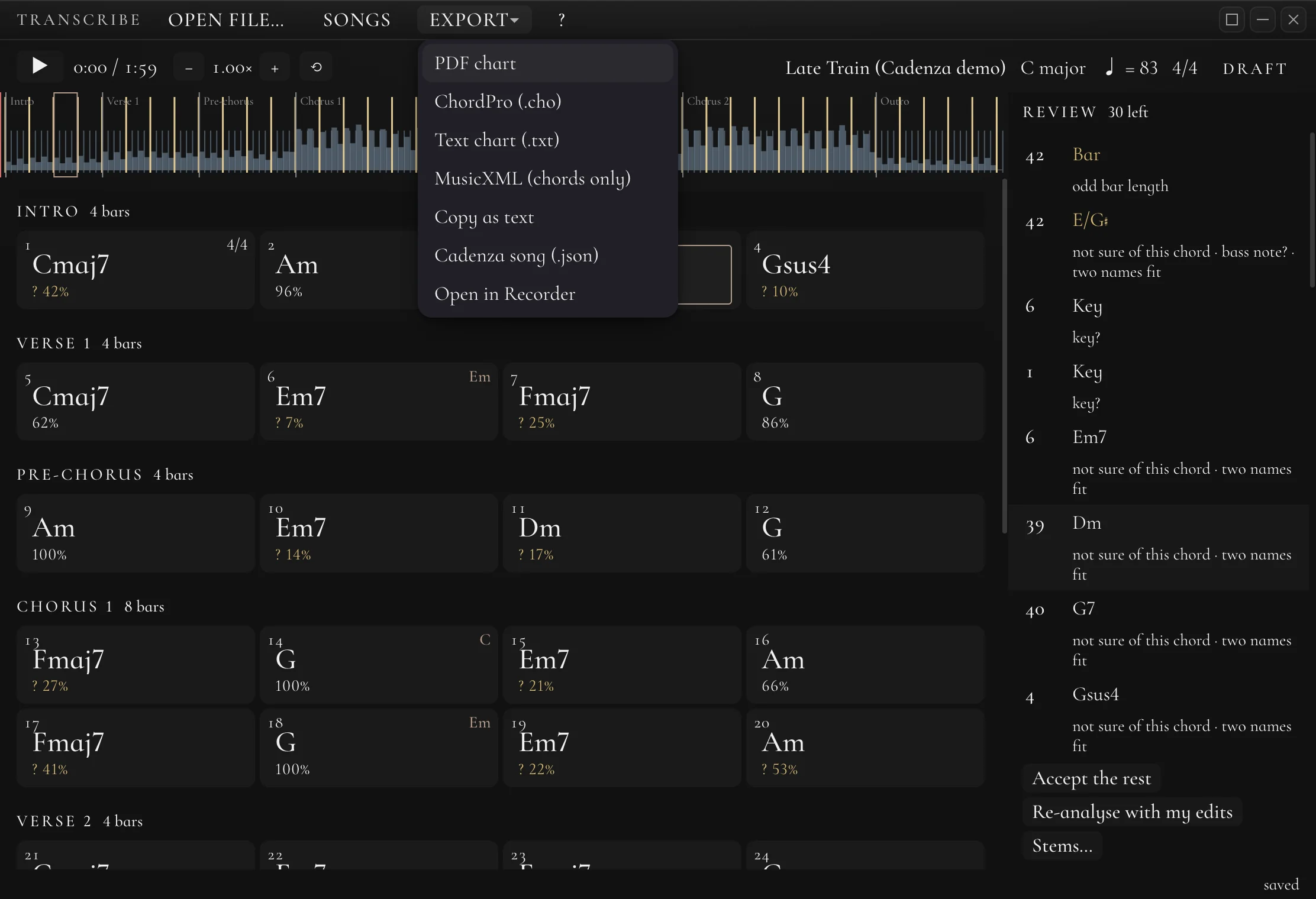Select bar 10 Em7 chord cell
The height and width of the screenshot is (899, 1316).
pos(379,533)
